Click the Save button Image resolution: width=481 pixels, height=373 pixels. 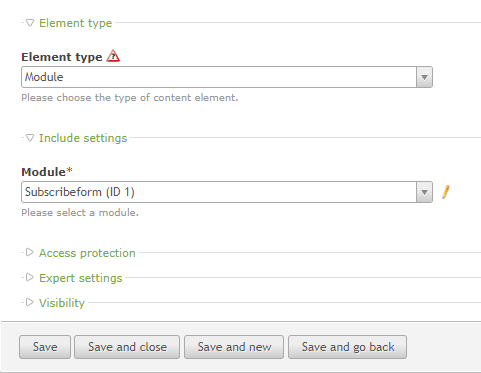coord(45,347)
